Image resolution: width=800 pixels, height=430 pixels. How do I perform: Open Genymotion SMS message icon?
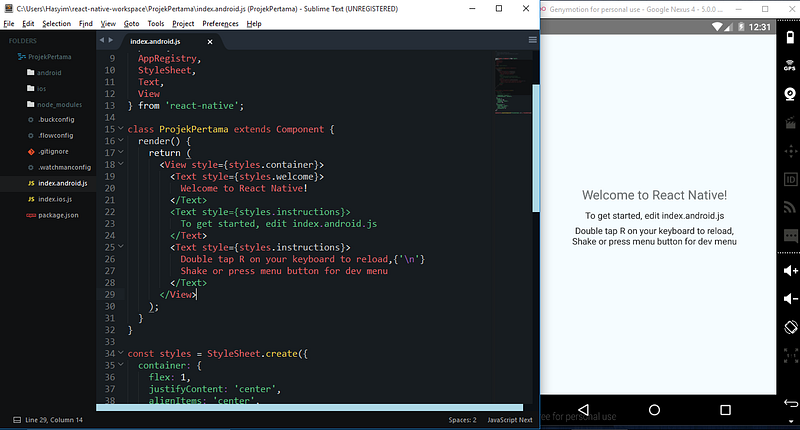790,235
